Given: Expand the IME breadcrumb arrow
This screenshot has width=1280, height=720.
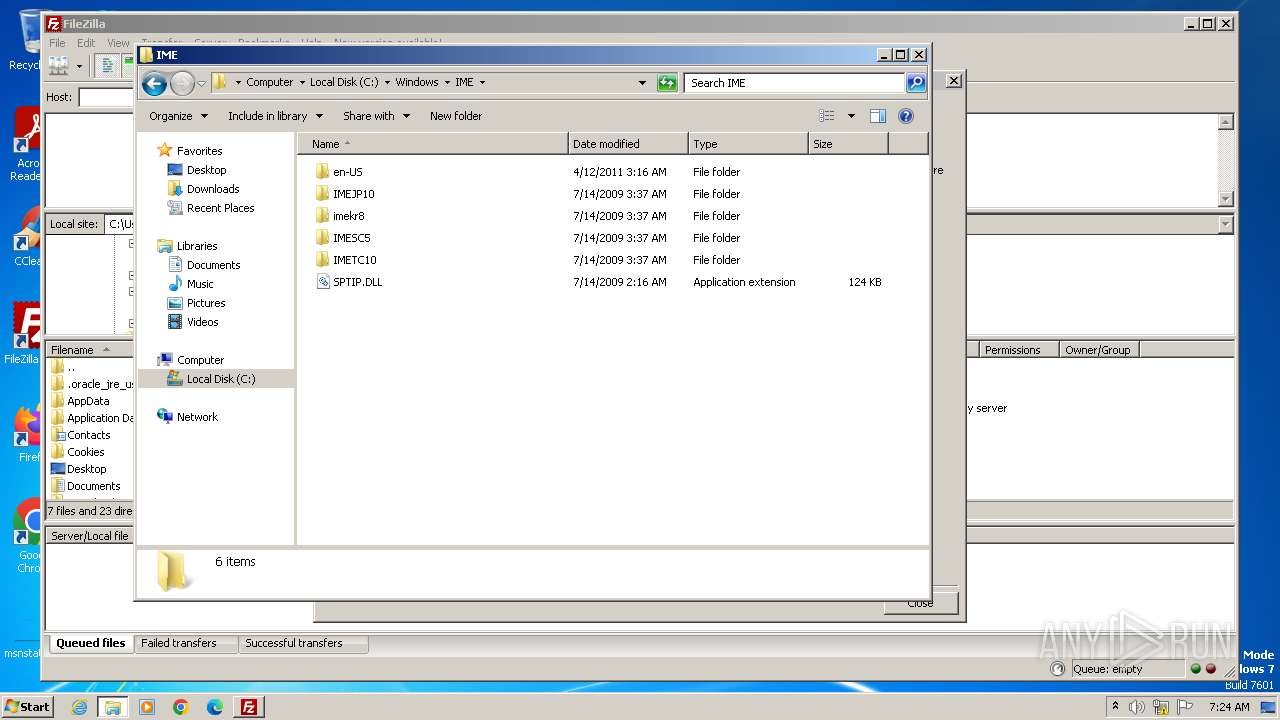Looking at the screenshot, I should 482,83.
